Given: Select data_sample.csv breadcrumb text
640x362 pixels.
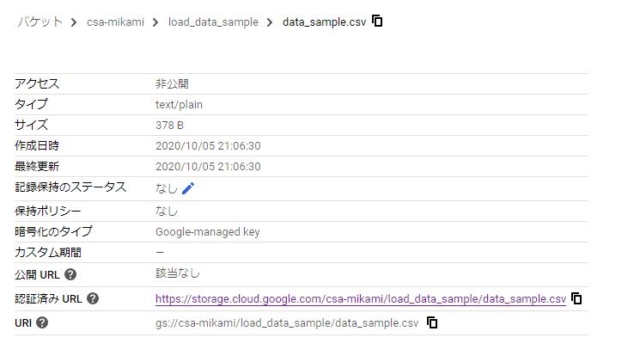Looking at the screenshot, I should pyautogui.click(x=324, y=22).
